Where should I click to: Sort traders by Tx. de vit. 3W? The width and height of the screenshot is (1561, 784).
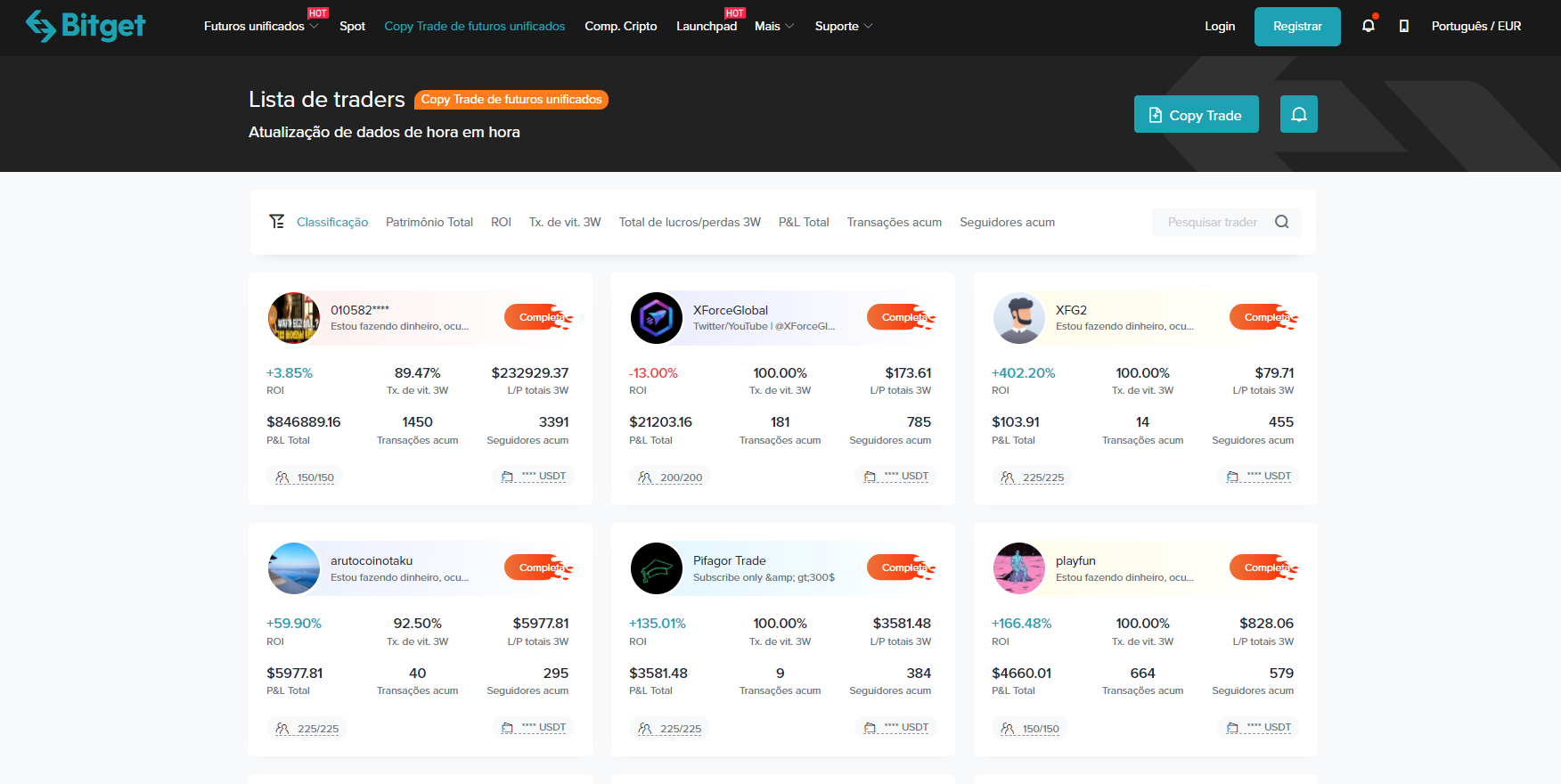pyautogui.click(x=565, y=222)
